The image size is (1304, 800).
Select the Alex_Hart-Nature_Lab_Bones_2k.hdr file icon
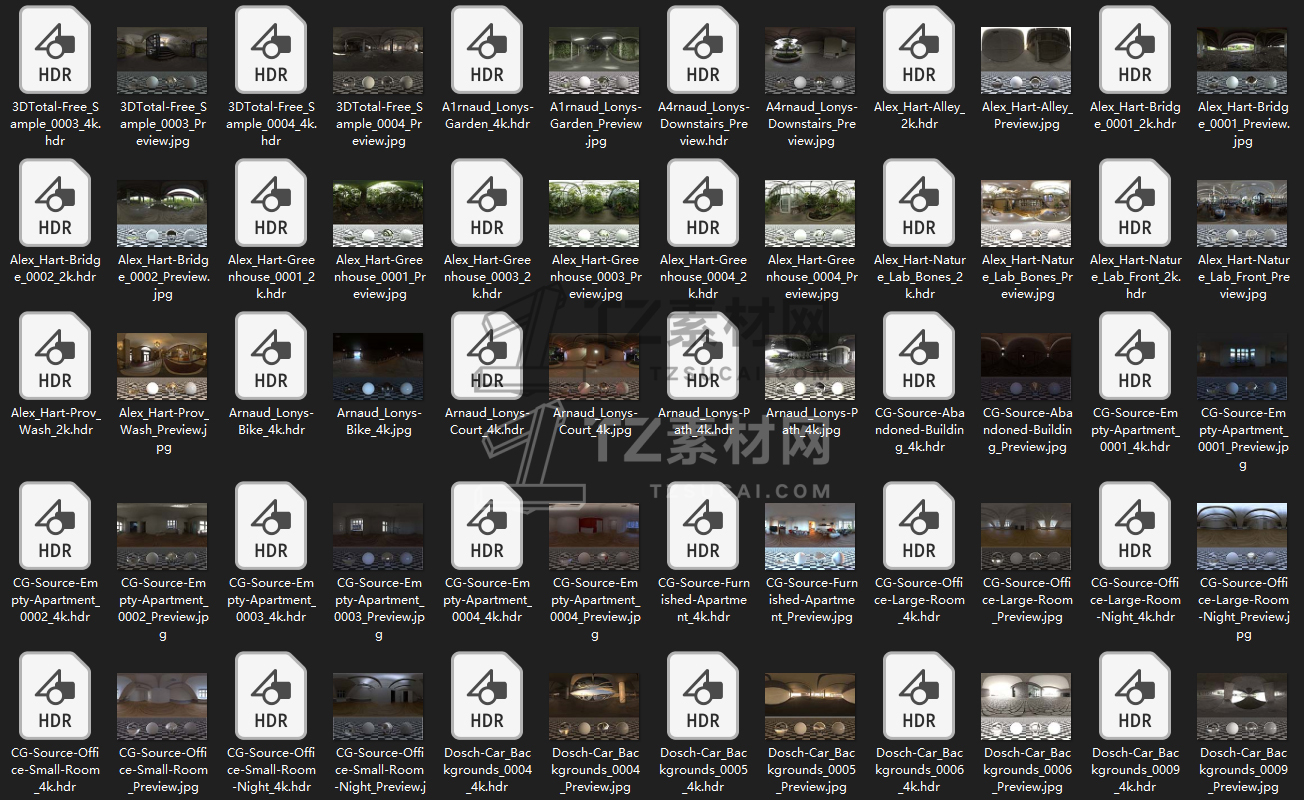[919, 203]
